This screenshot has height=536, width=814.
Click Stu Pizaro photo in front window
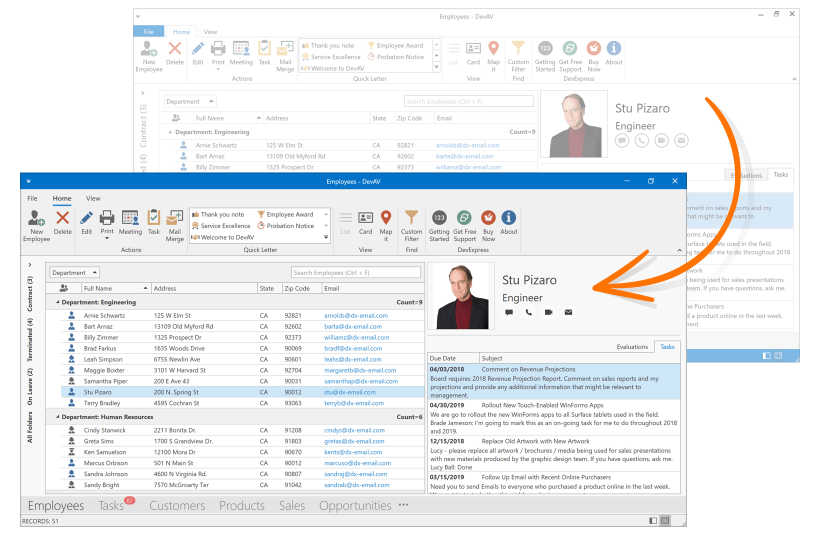[x=462, y=296]
